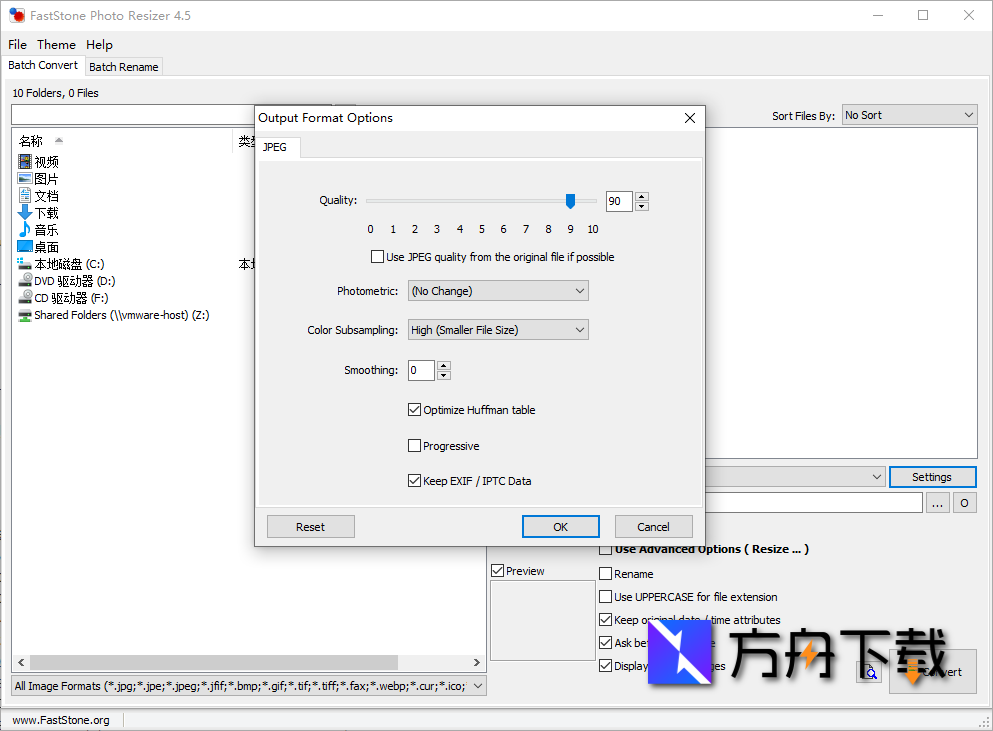This screenshot has height=731, width=993.
Task: Select the 下载 downloads folder icon
Action: pyautogui.click(x=25, y=213)
